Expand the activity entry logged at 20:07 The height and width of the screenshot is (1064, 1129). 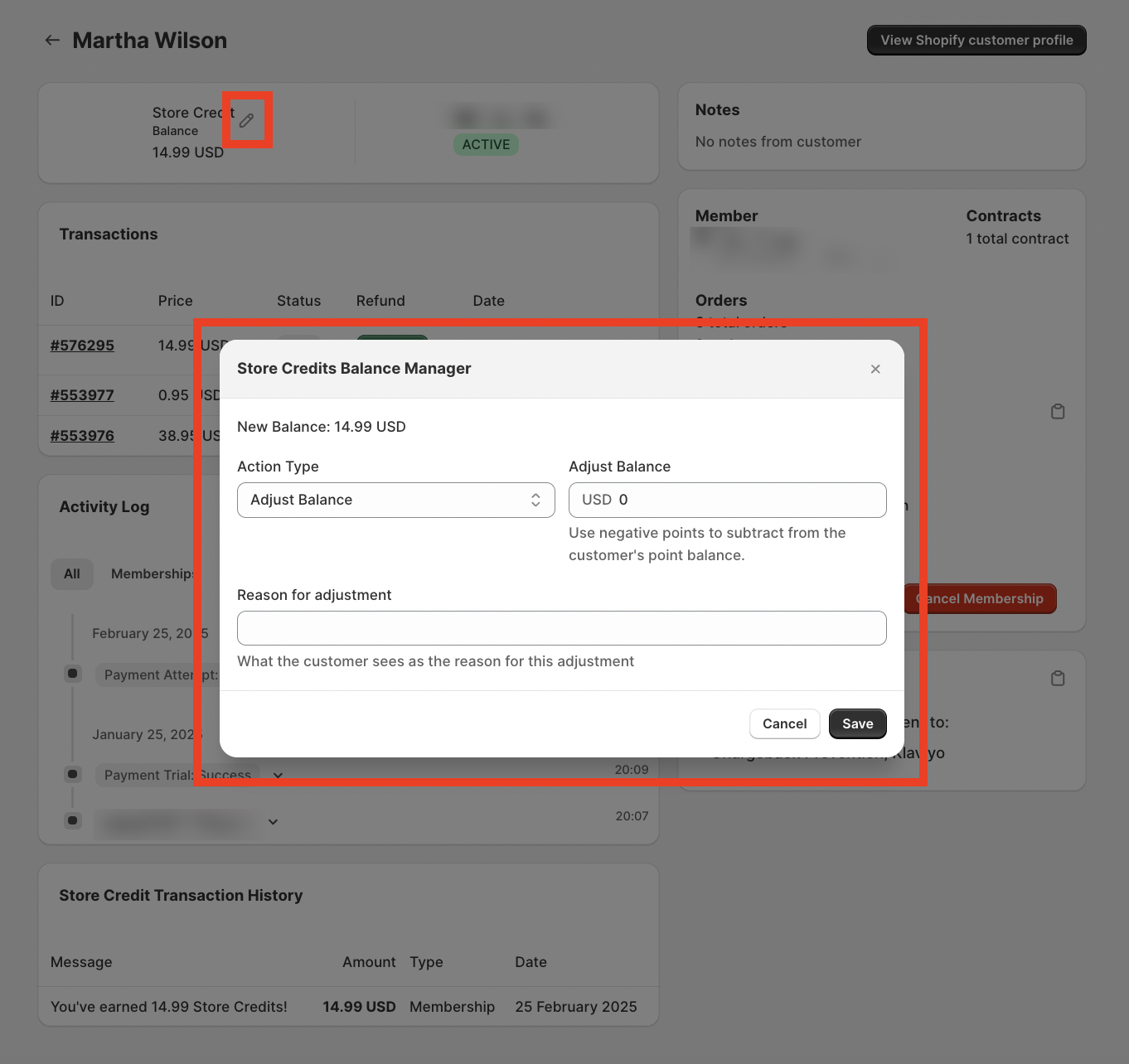(x=273, y=821)
